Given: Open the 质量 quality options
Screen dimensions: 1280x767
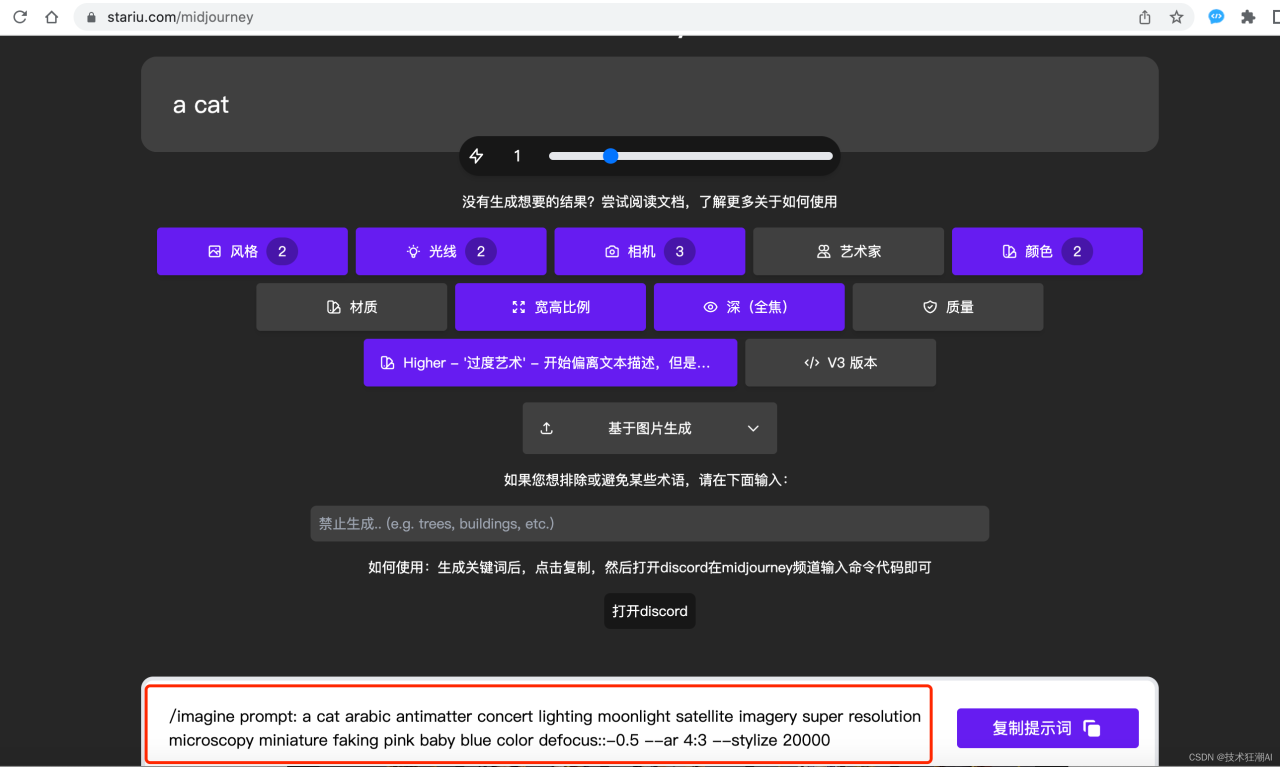Looking at the screenshot, I should 948,307.
